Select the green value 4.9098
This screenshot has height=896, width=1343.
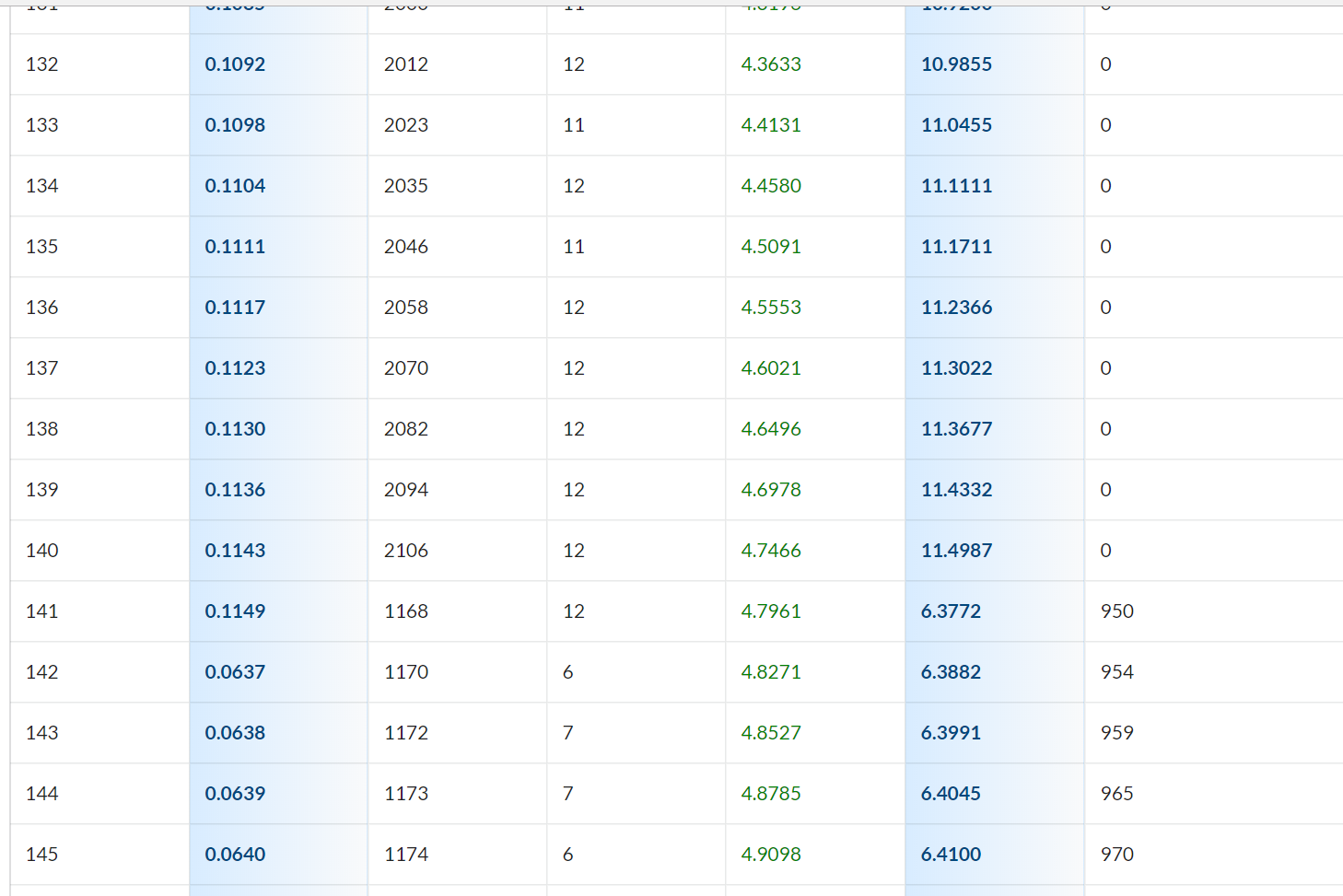click(771, 855)
